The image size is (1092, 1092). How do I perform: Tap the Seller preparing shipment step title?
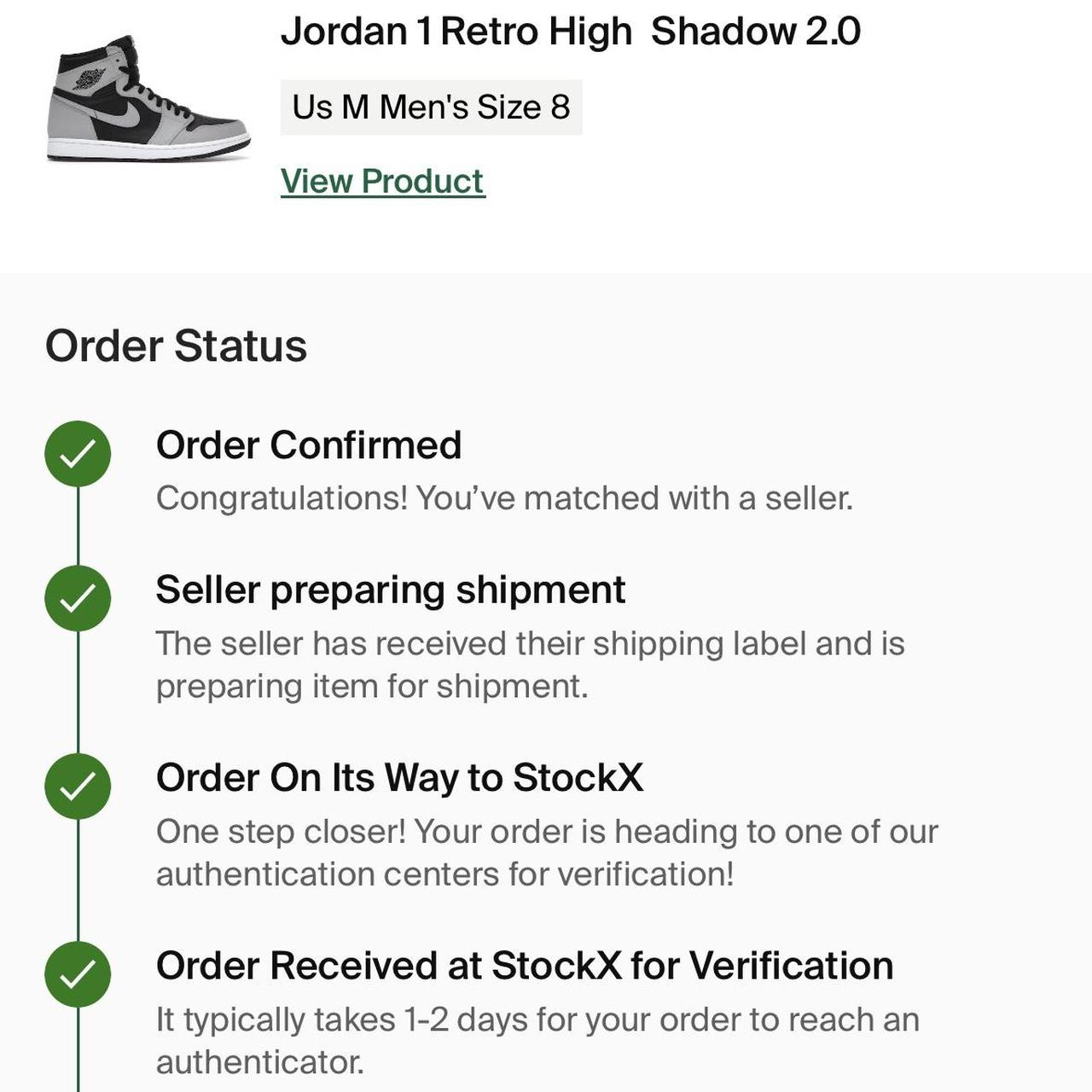point(391,590)
